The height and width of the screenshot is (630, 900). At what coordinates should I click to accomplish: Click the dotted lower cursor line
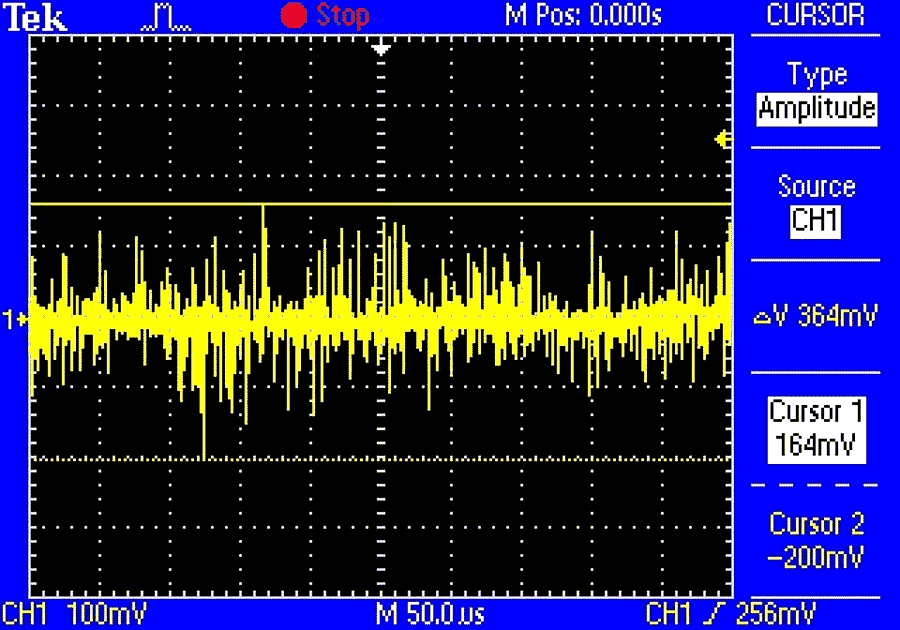[500, 459]
